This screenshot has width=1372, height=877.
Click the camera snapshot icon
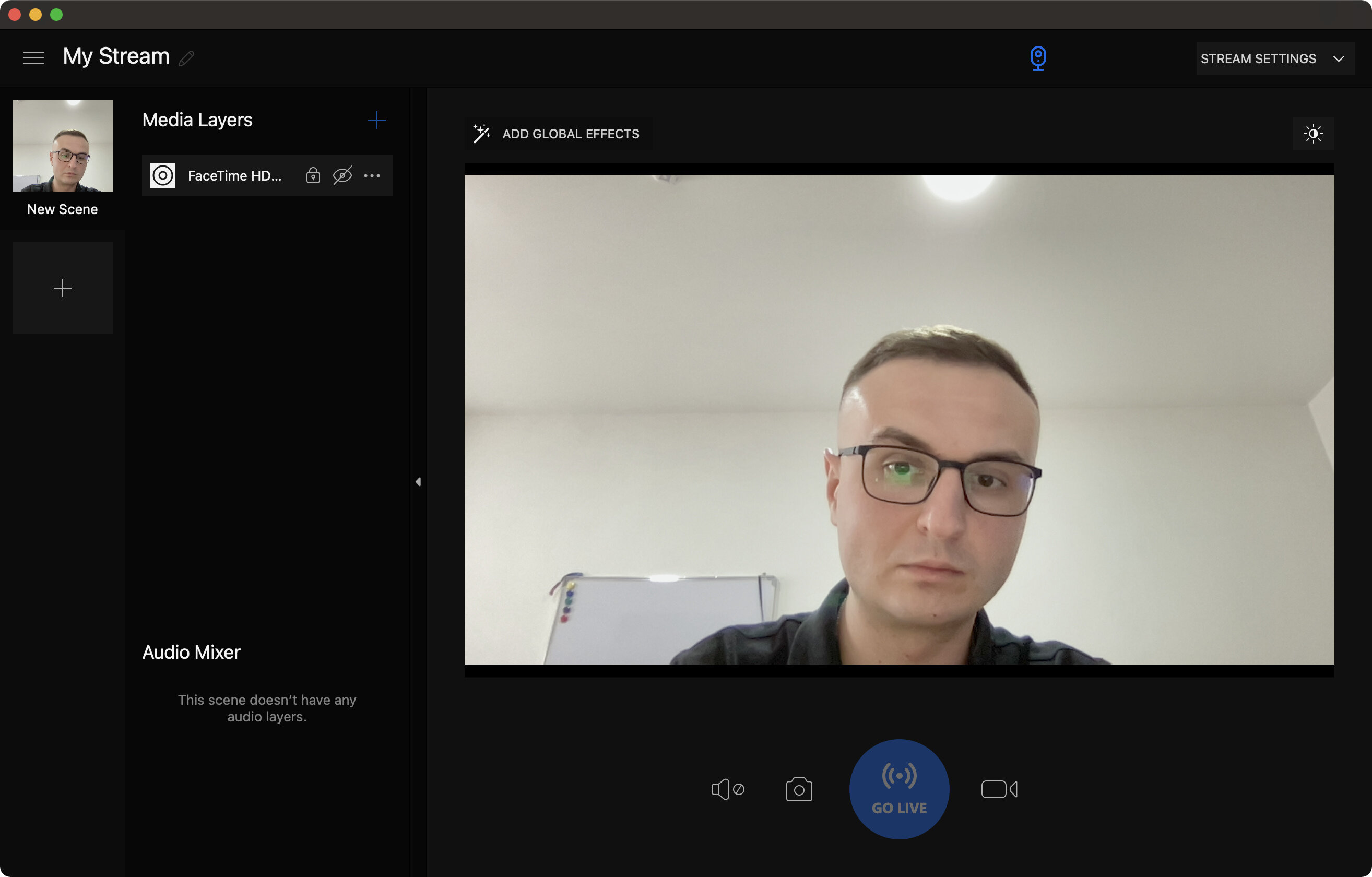click(799, 789)
